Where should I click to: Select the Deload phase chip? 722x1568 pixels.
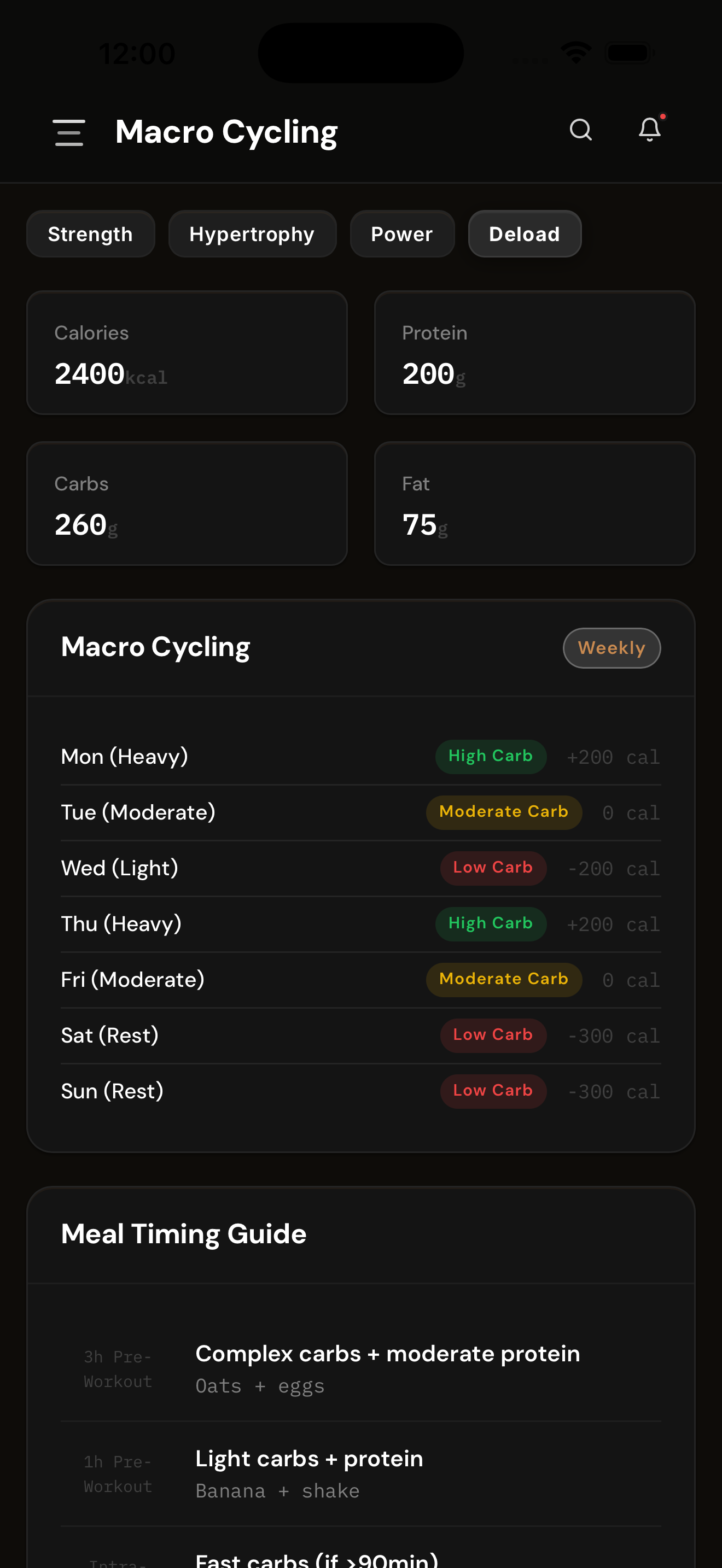pos(524,234)
